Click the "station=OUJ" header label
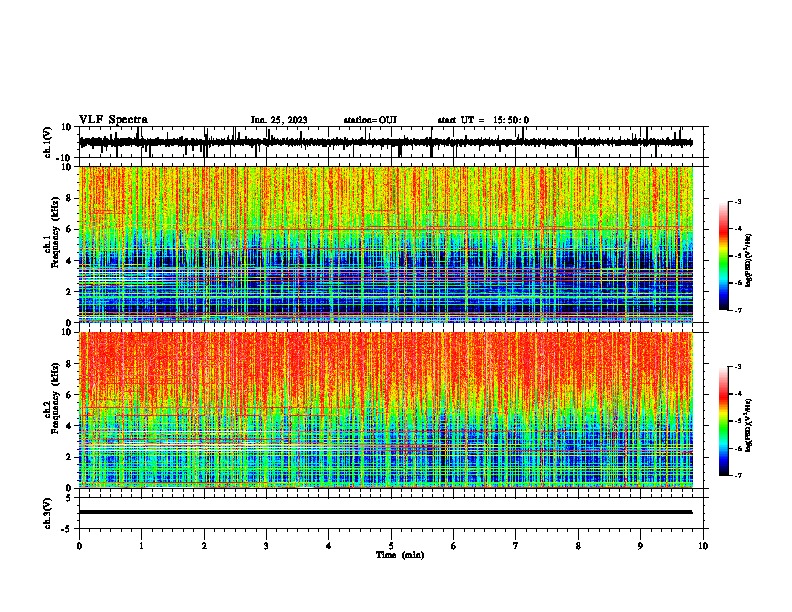The image size is (792, 612). coord(370,120)
